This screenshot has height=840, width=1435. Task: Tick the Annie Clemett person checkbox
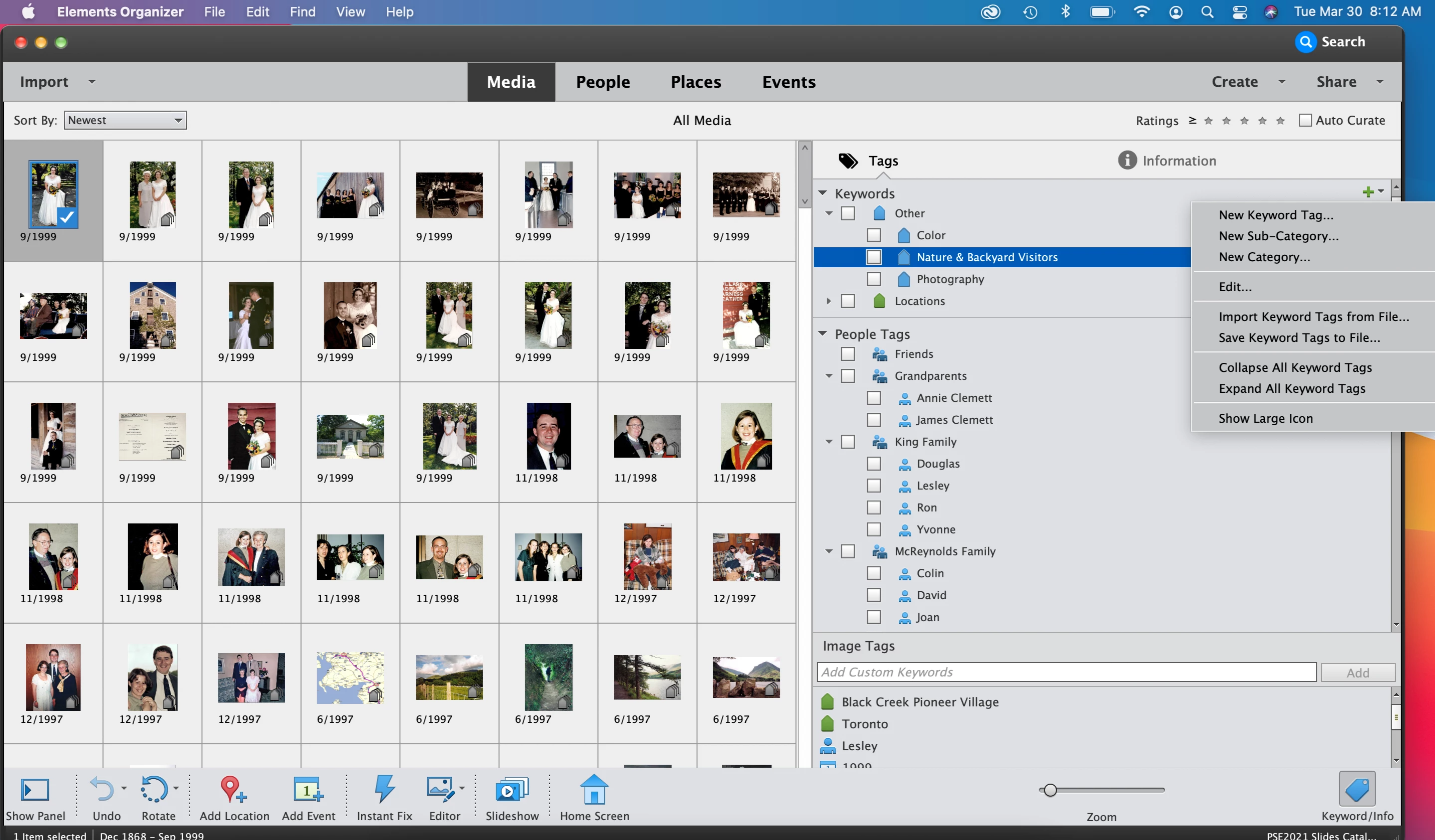(x=874, y=397)
